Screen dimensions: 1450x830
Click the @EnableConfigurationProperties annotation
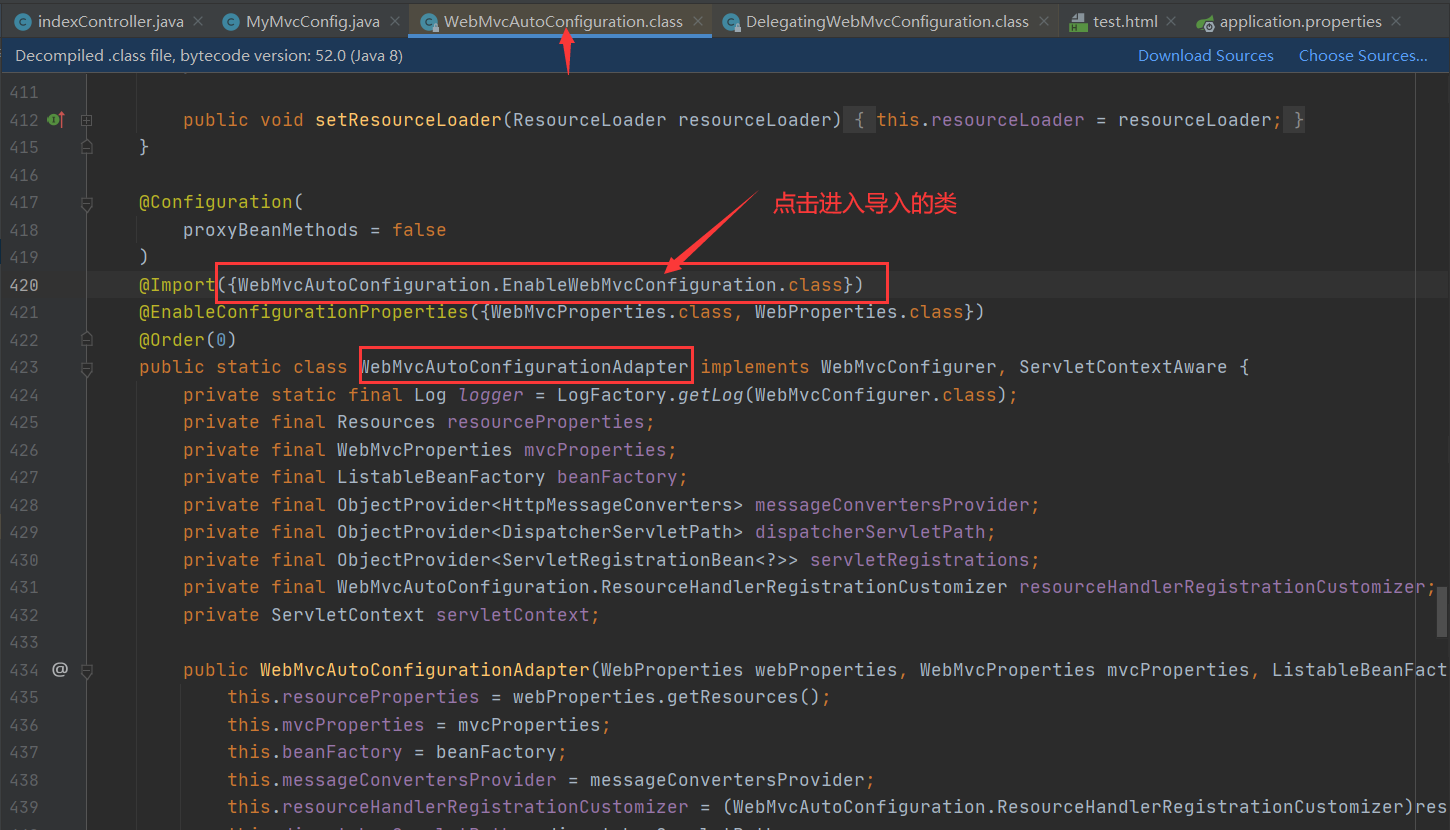tap(304, 312)
